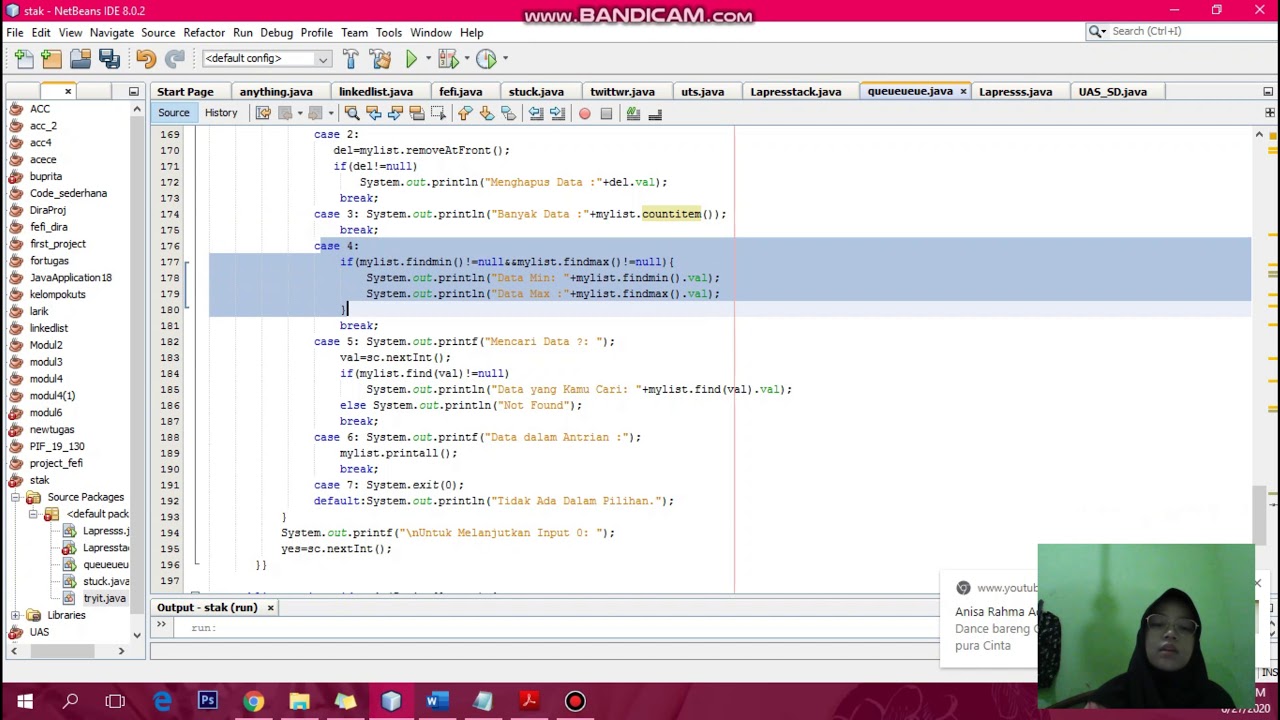The height and width of the screenshot is (720, 1280).
Task: Click the Comment icon in the editor toolbar
Action: (x=633, y=114)
